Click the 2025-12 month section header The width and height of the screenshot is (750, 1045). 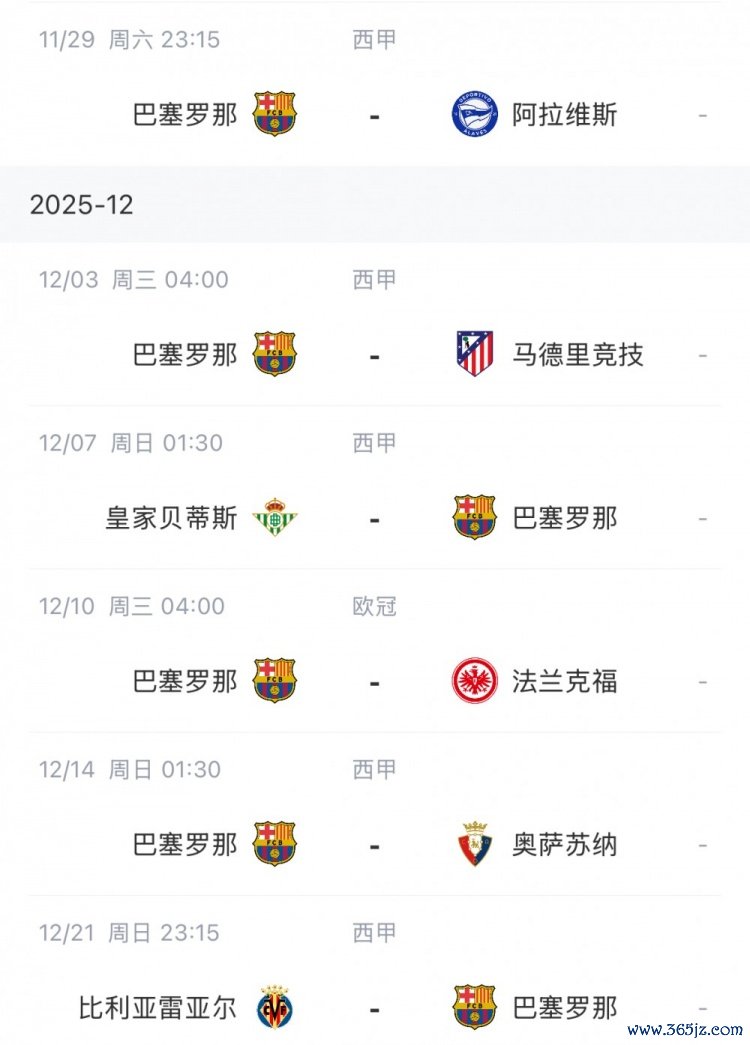(x=82, y=205)
